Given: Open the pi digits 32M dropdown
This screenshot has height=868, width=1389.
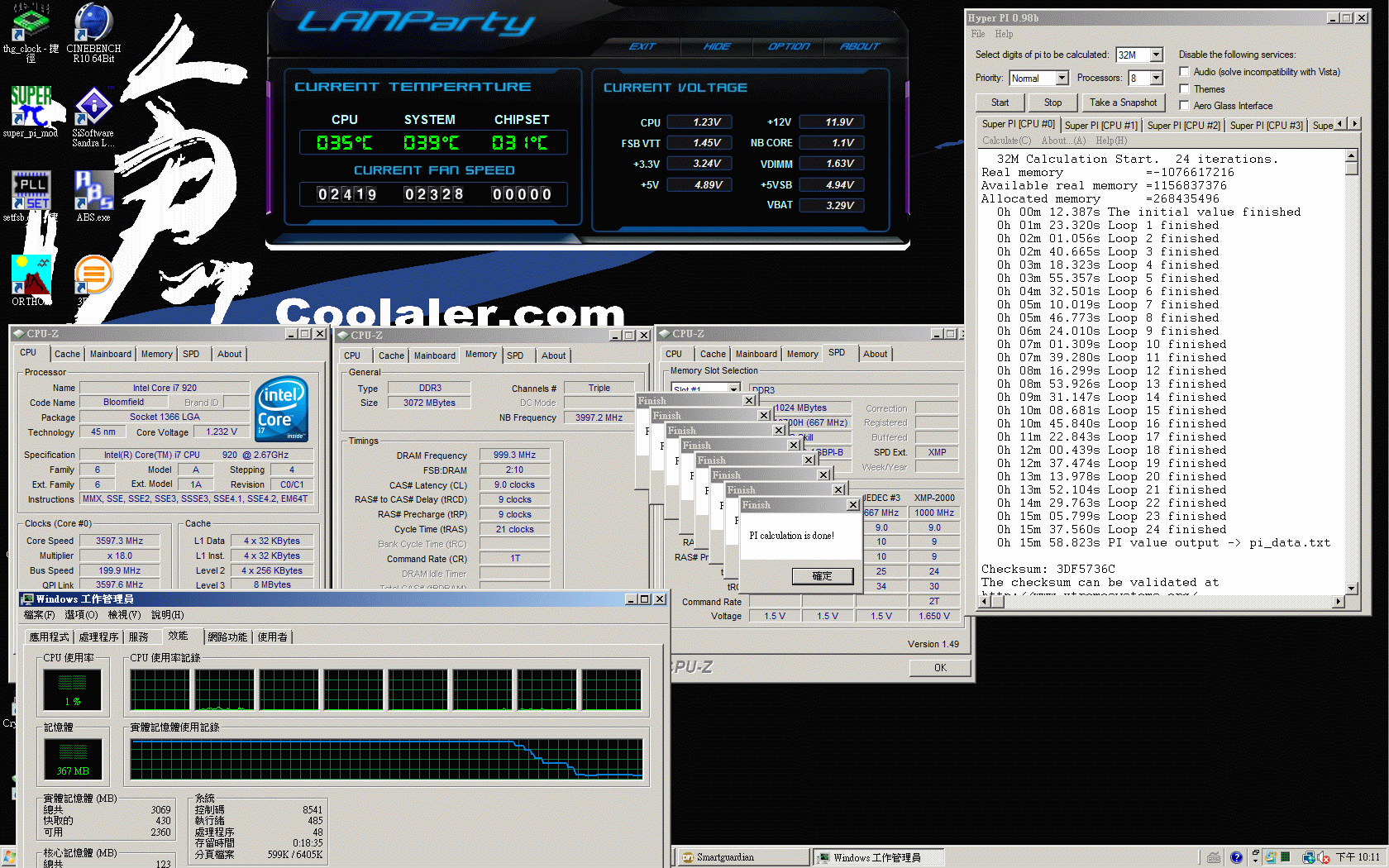Looking at the screenshot, I should click(x=1157, y=55).
